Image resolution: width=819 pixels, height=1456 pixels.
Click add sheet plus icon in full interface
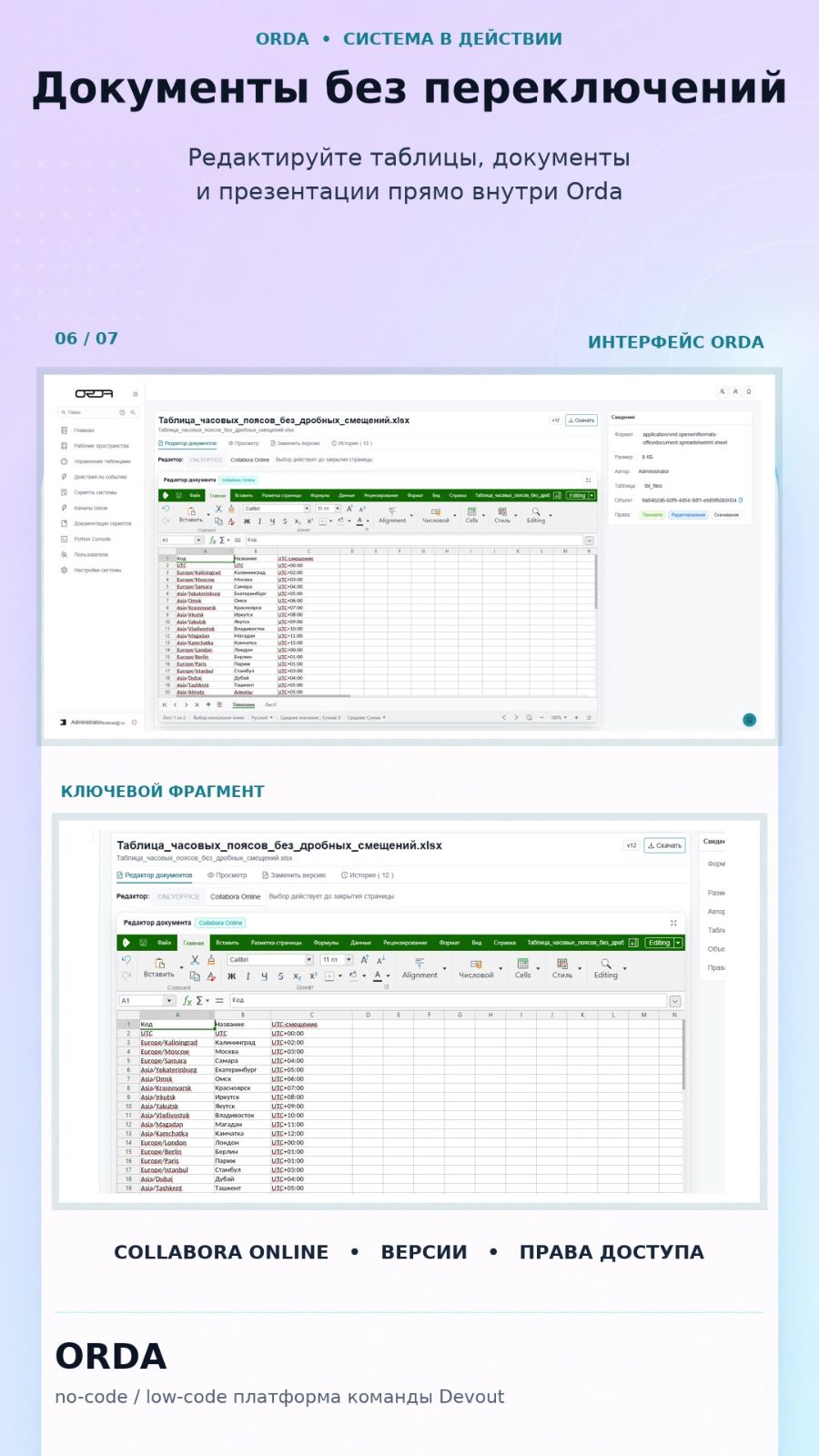pos(208,704)
